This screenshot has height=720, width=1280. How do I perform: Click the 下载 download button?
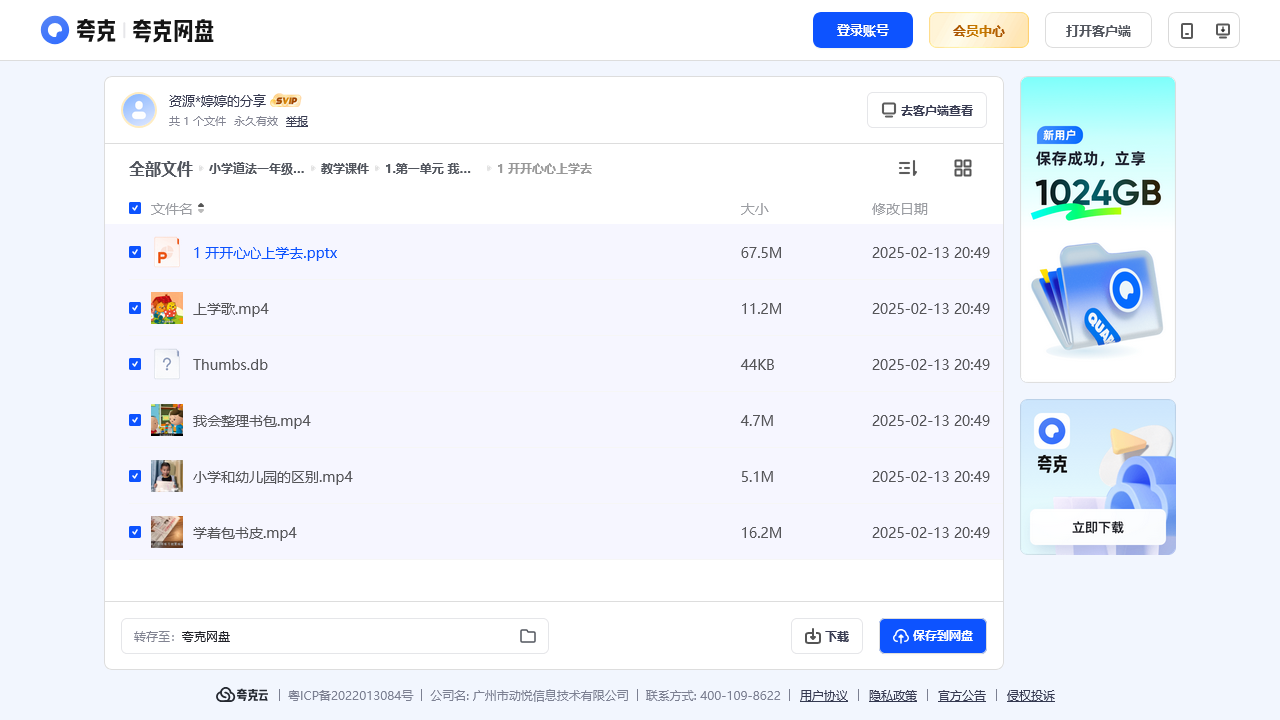[x=827, y=636]
